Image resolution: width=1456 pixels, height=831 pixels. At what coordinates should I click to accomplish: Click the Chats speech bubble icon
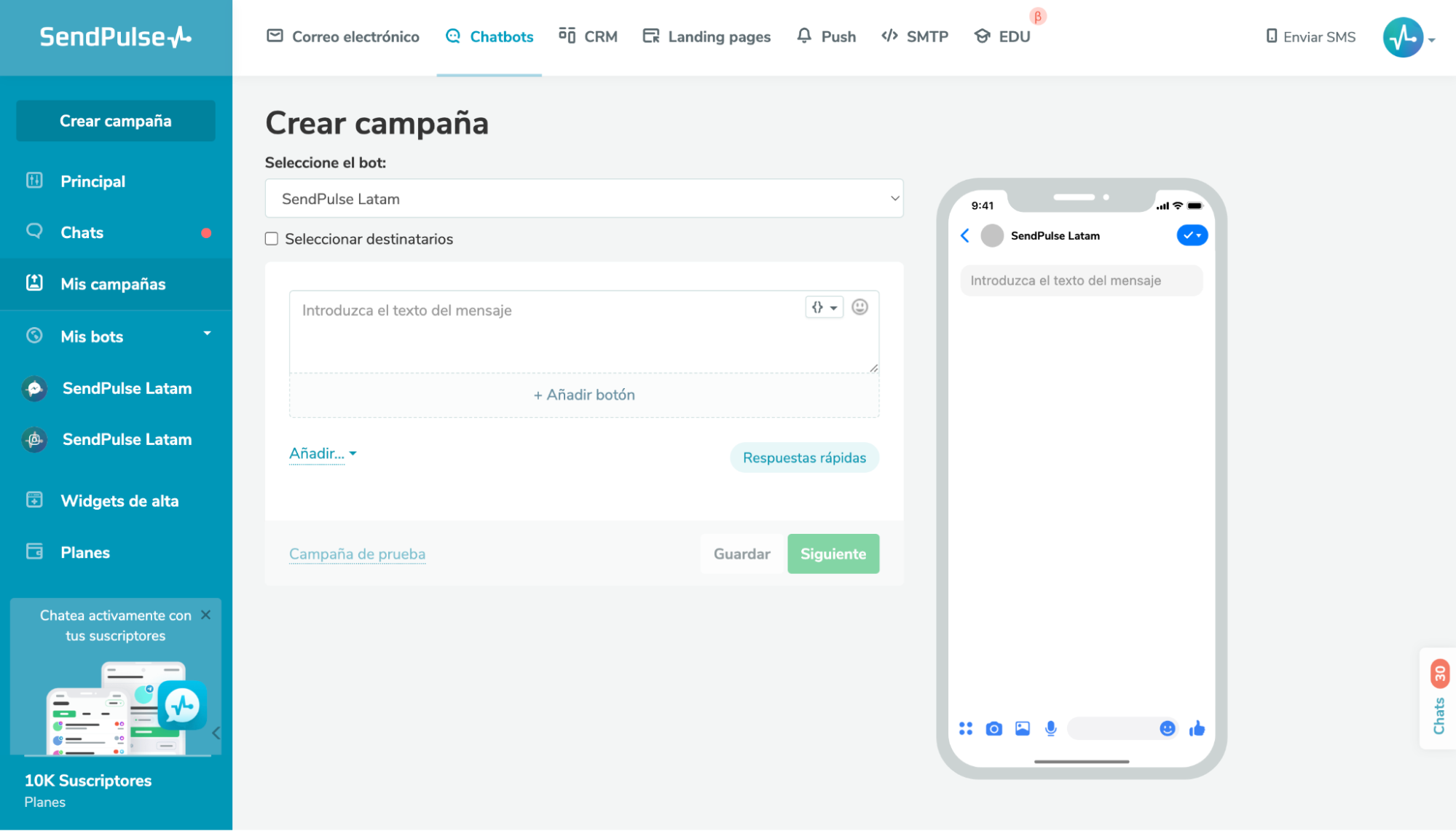tap(34, 231)
